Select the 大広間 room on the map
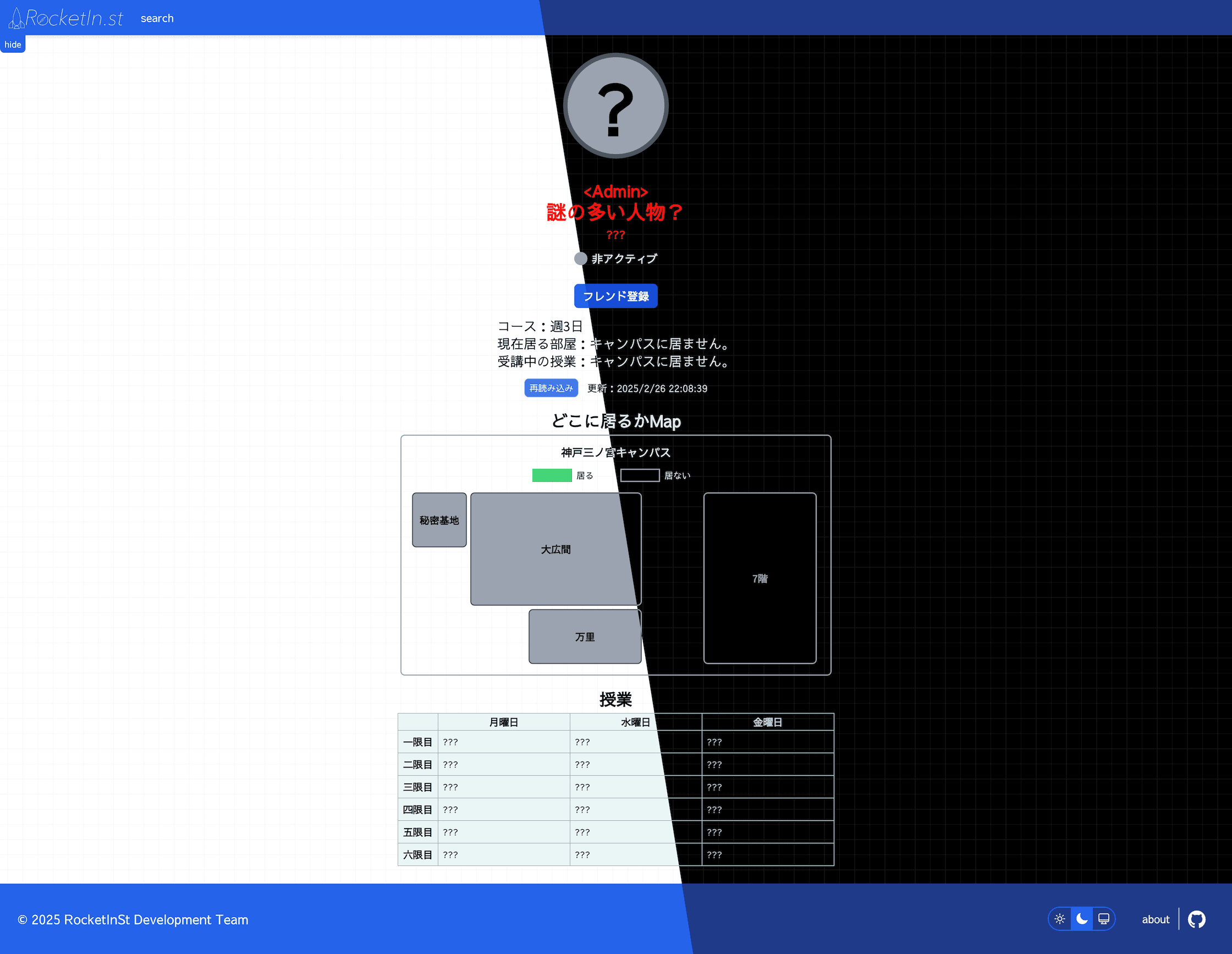The image size is (1232, 954). 555,549
